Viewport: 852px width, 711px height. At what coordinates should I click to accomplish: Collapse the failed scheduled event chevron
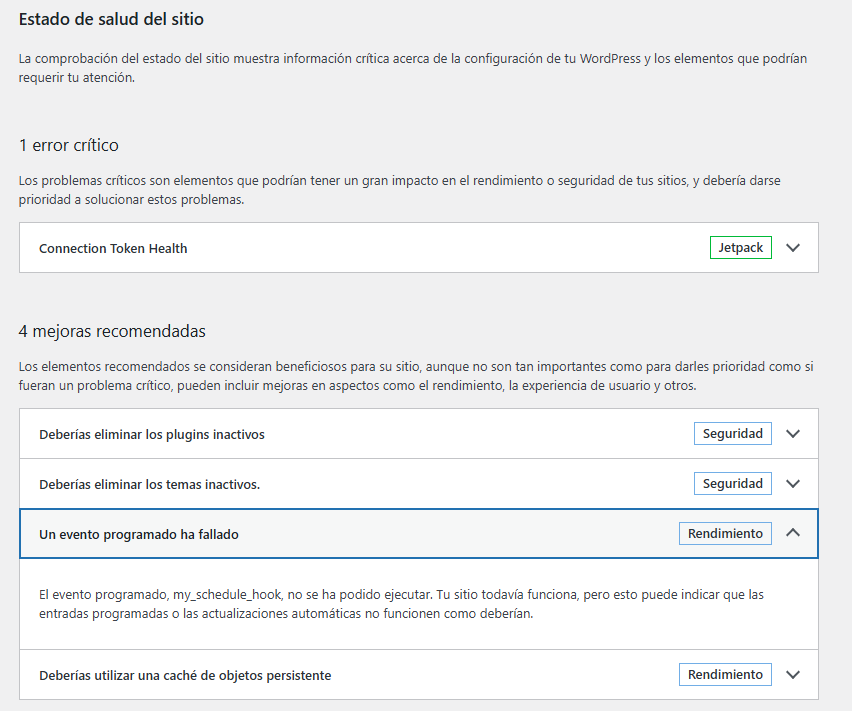coord(793,533)
